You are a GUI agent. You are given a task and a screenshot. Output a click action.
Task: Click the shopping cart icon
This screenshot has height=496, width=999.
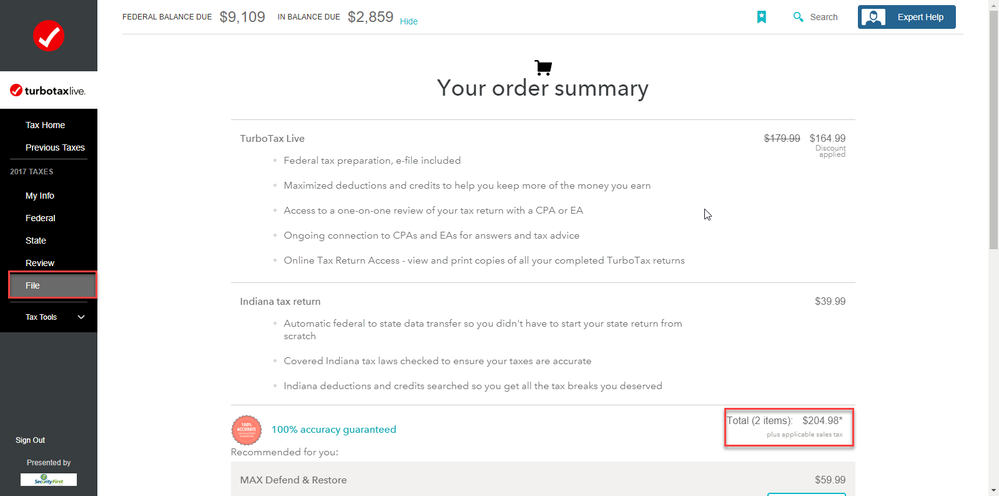pos(543,68)
